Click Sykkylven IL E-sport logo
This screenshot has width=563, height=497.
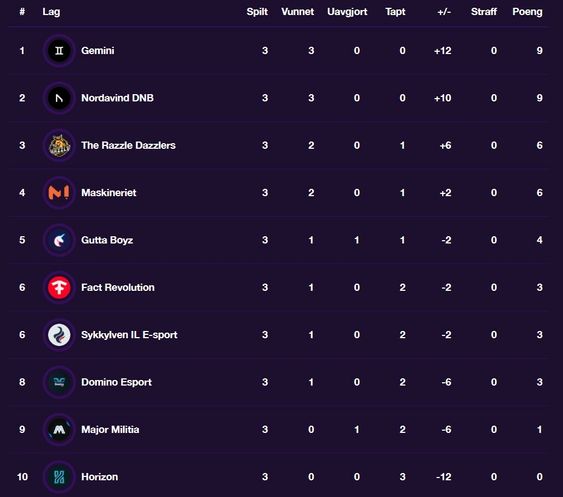tap(59, 335)
